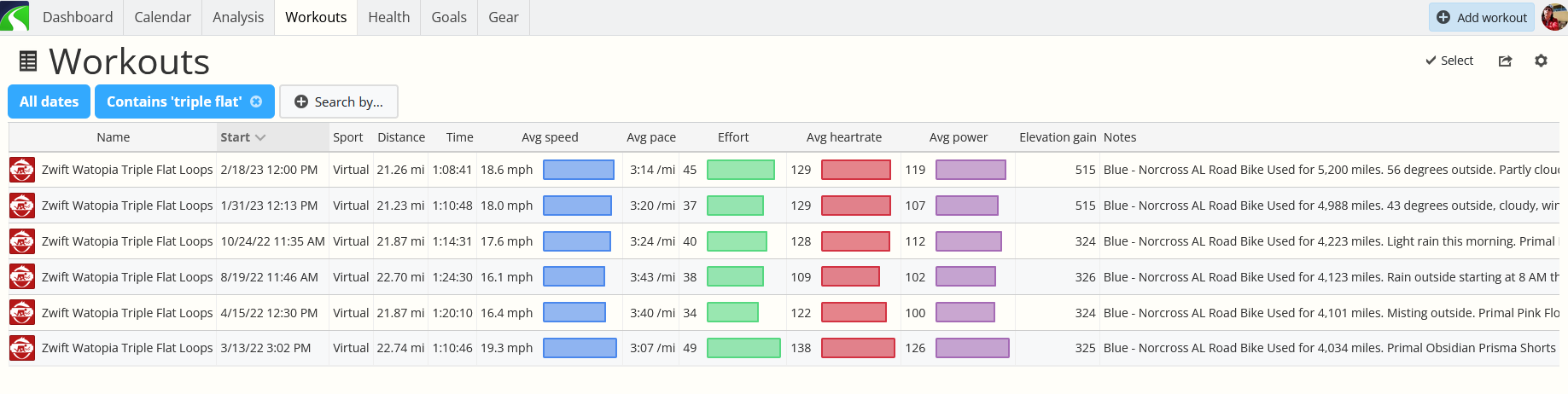Image resolution: width=1568 pixels, height=394 pixels.
Task: Toggle Select mode for workouts
Action: [x=1449, y=61]
